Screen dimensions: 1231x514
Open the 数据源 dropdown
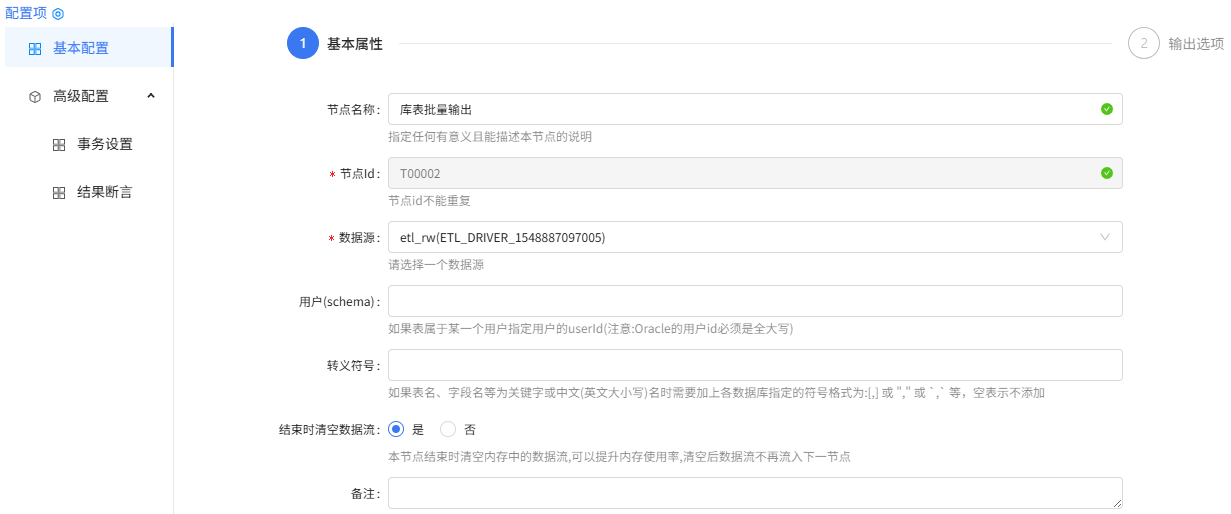point(755,237)
